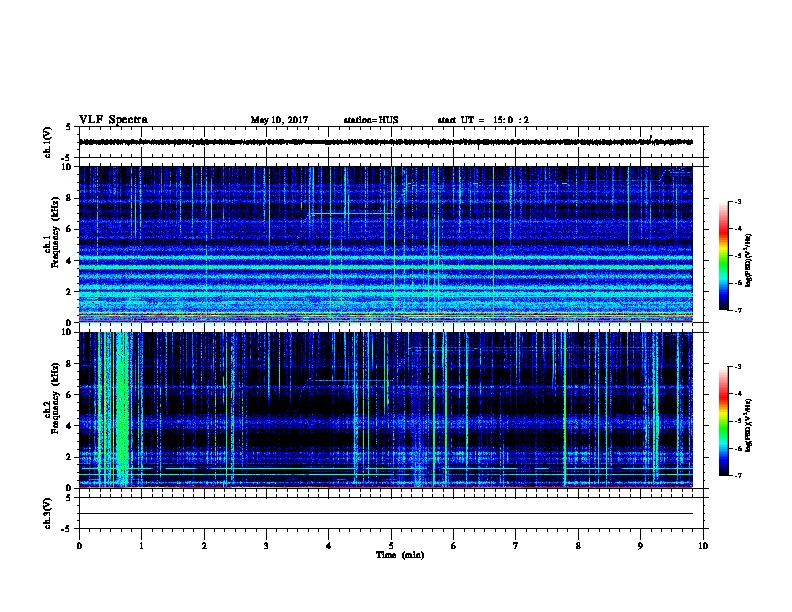
Task: Click time axis tick label "2"
Action: (x=204, y=546)
